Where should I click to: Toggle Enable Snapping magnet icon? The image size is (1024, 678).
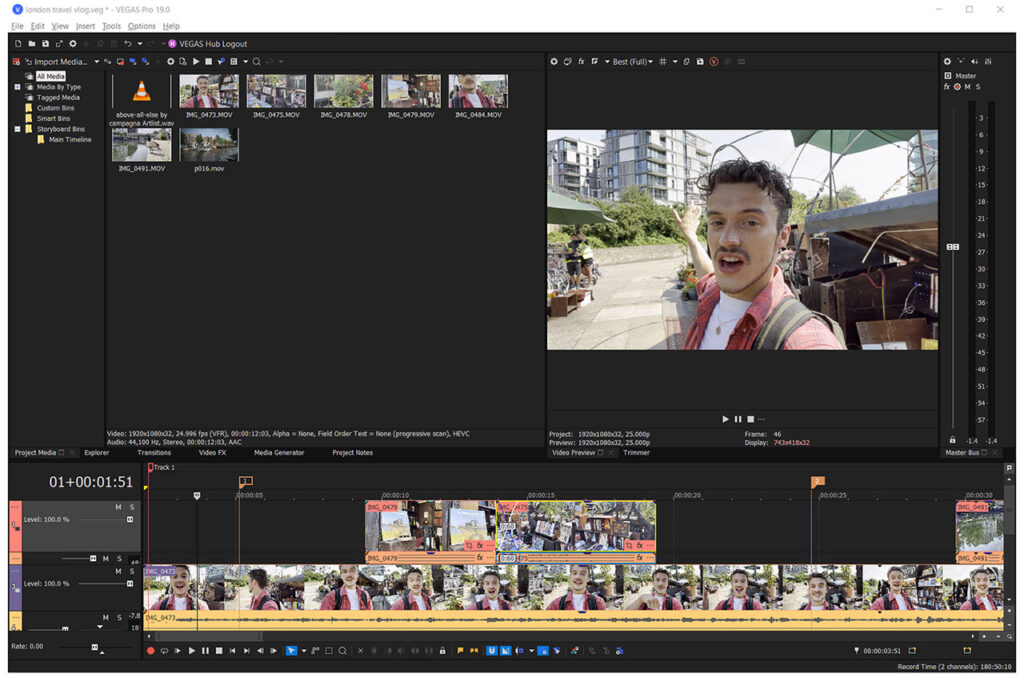point(492,651)
